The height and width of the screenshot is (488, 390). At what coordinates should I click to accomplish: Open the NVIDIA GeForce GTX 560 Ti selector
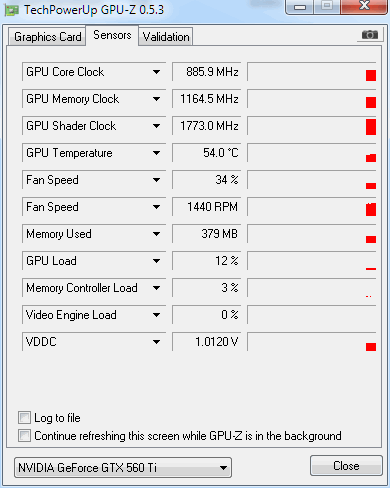tap(123, 468)
